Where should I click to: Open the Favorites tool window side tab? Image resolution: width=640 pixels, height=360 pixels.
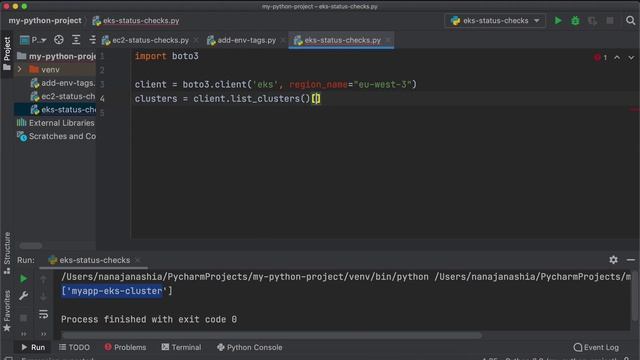click(7, 310)
